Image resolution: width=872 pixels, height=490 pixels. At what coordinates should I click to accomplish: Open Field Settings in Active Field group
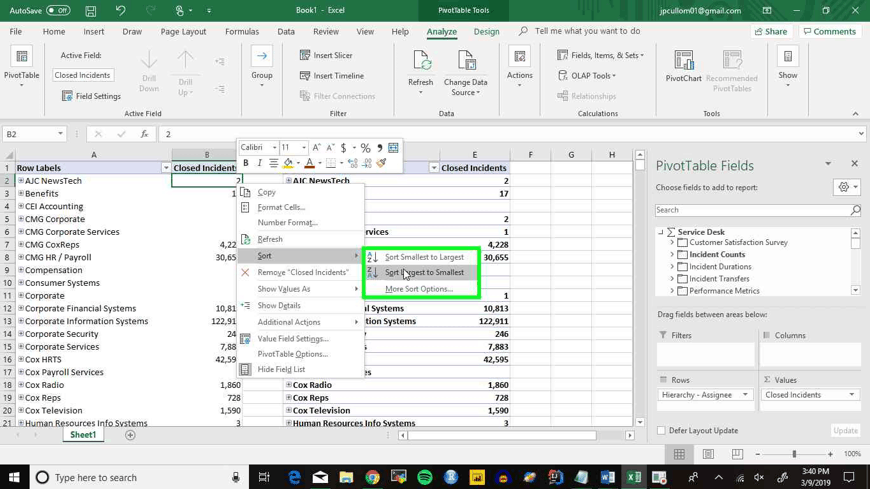click(91, 96)
